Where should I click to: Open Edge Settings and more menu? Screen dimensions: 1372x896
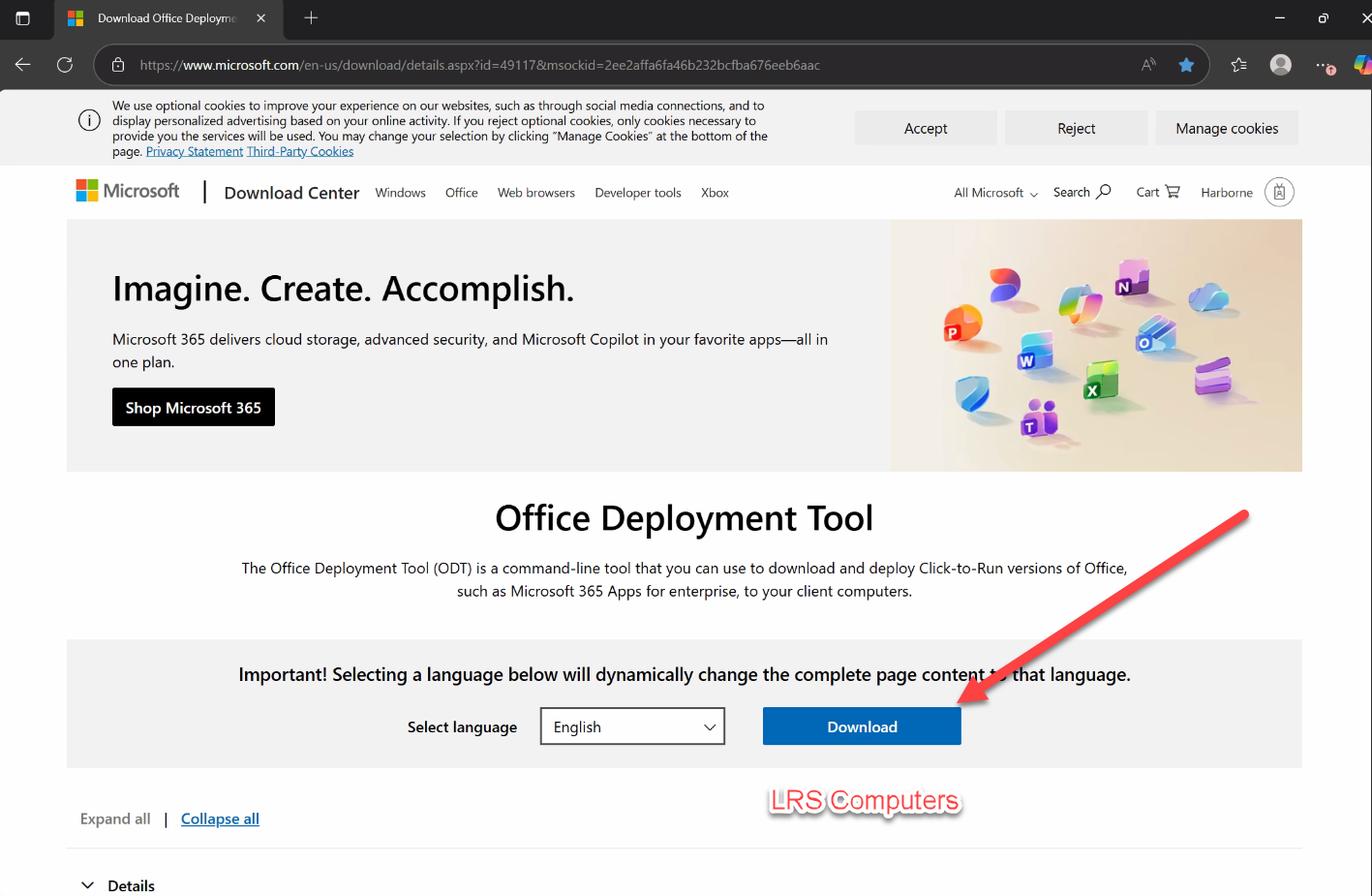(1325, 65)
